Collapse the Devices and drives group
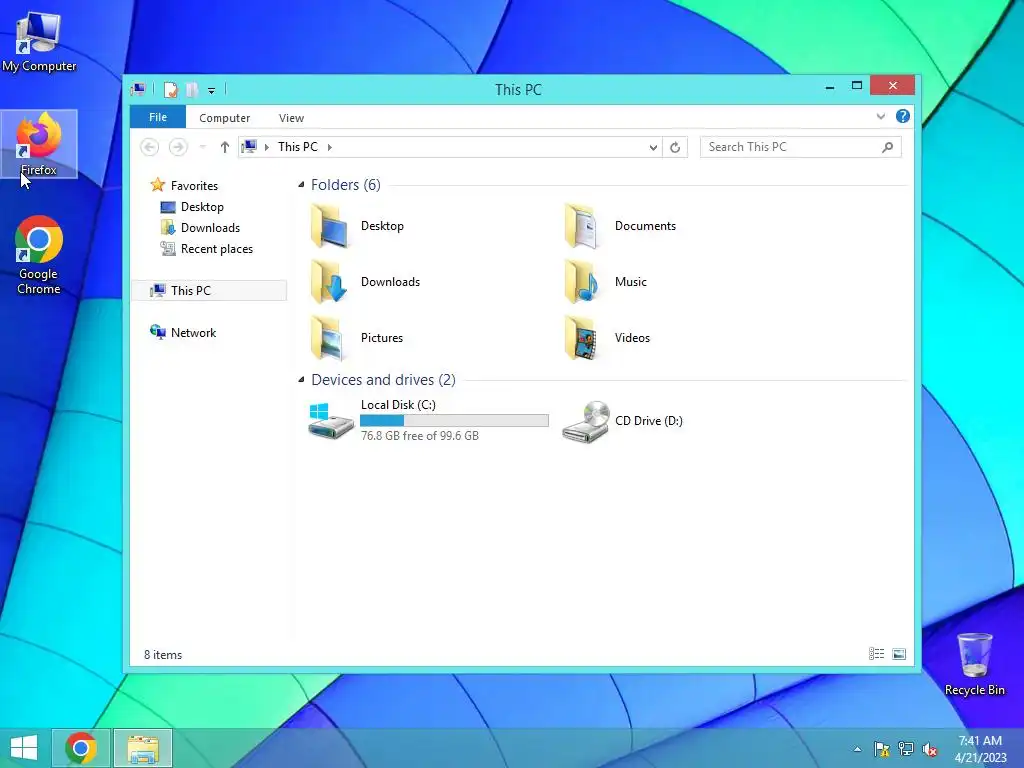The height and width of the screenshot is (768, 1024). tap(301, 379)
